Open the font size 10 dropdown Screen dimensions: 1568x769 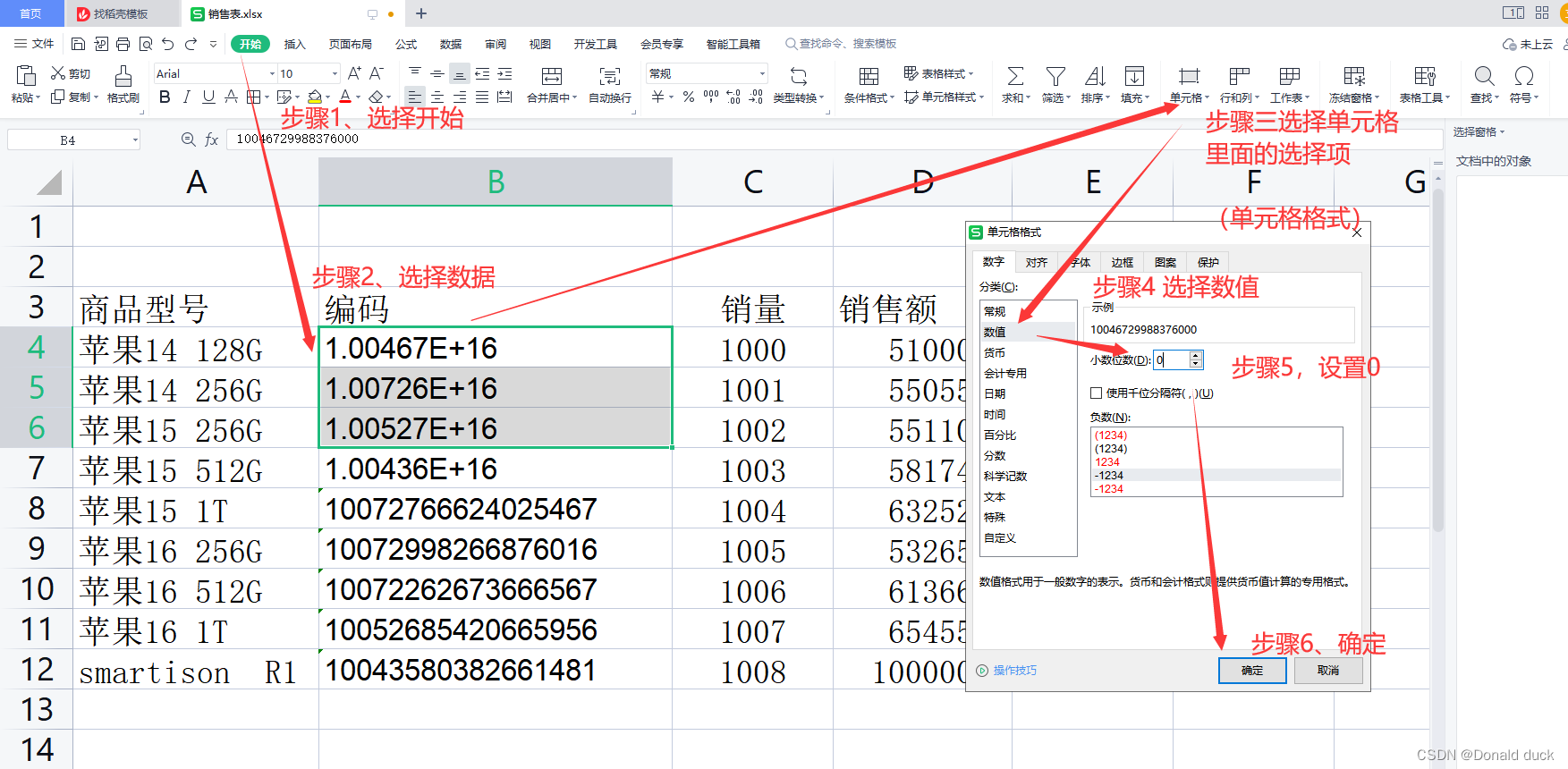(x=335, y=73)
